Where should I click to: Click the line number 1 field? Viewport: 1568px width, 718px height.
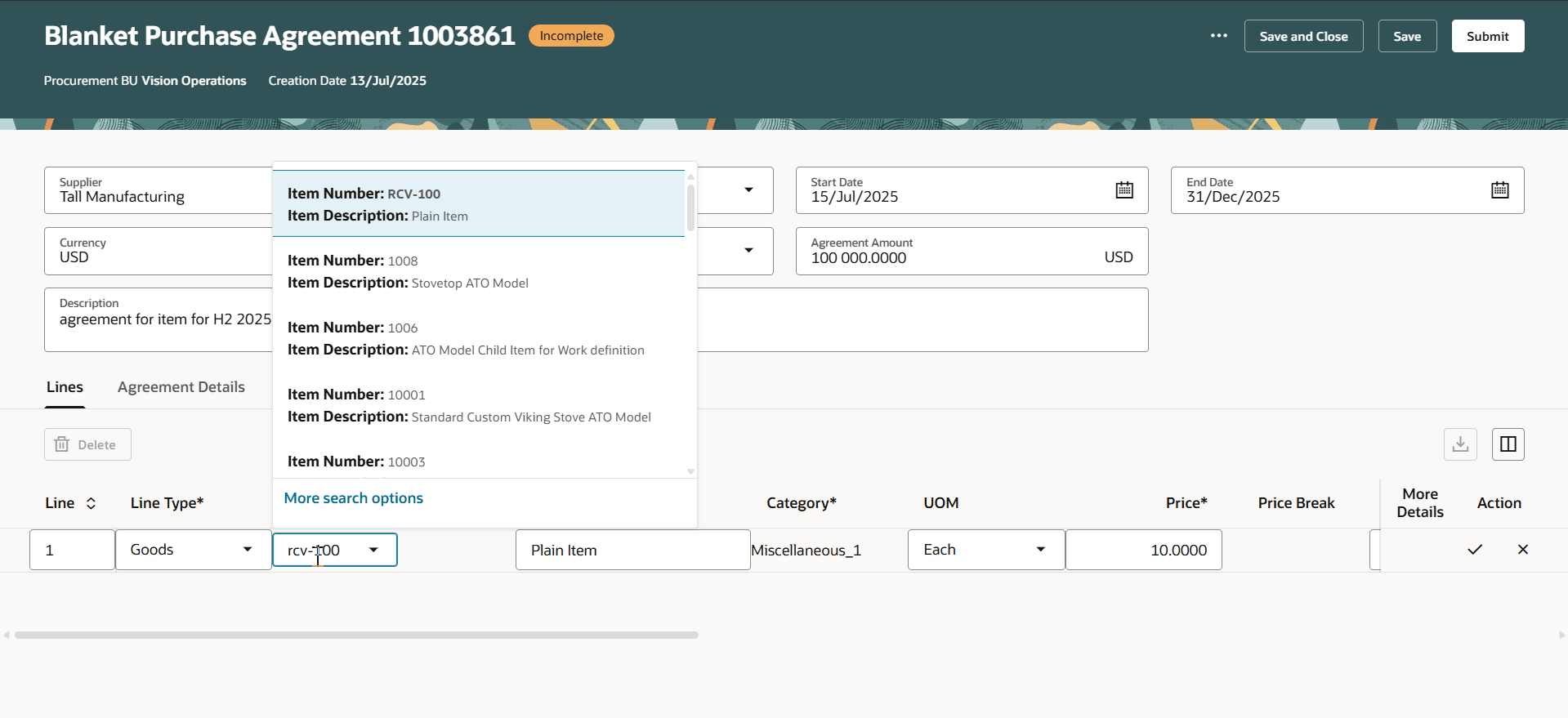coord(72,550)
